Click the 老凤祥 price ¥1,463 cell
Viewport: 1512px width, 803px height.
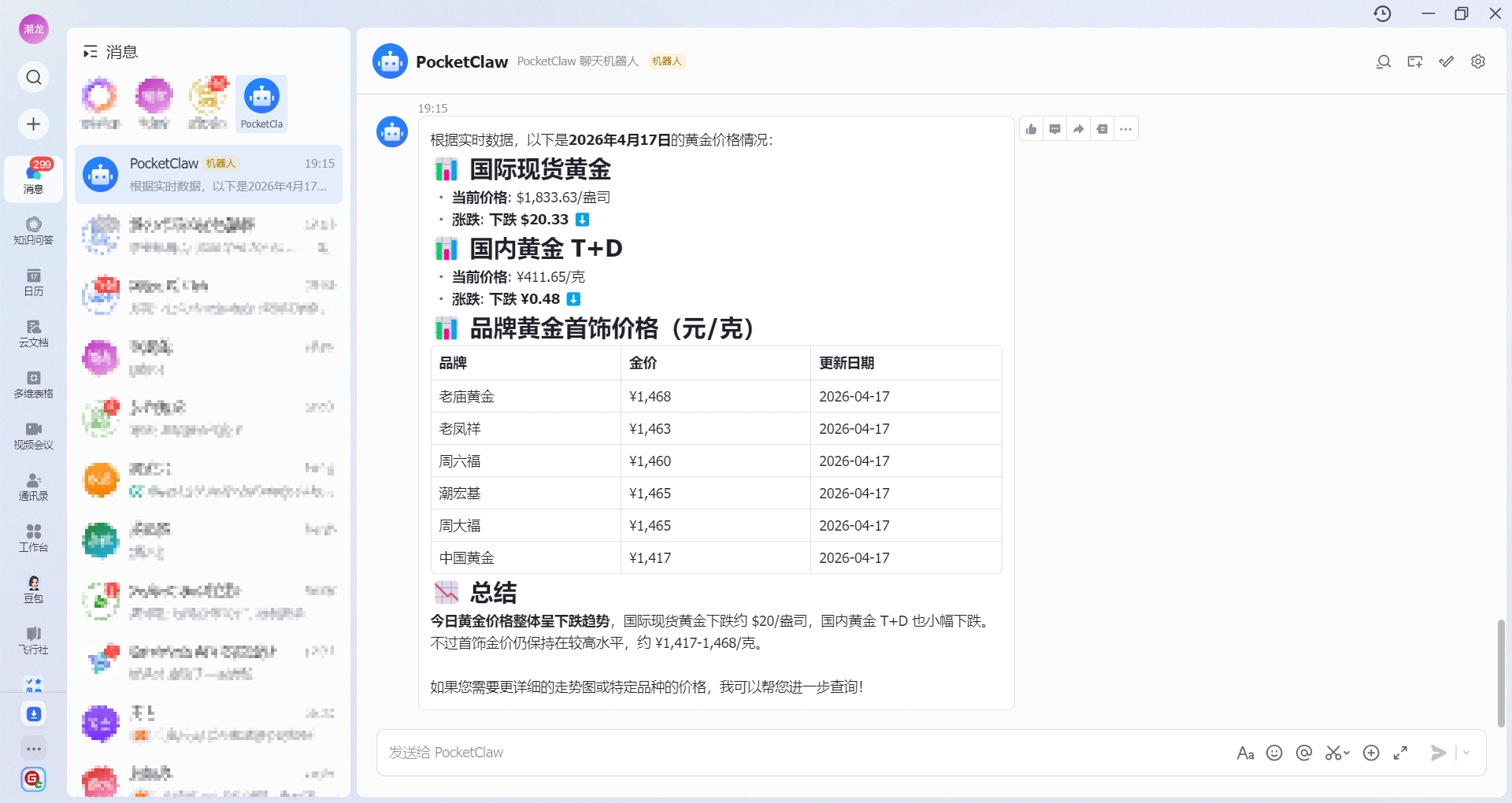tap(716, 429)
